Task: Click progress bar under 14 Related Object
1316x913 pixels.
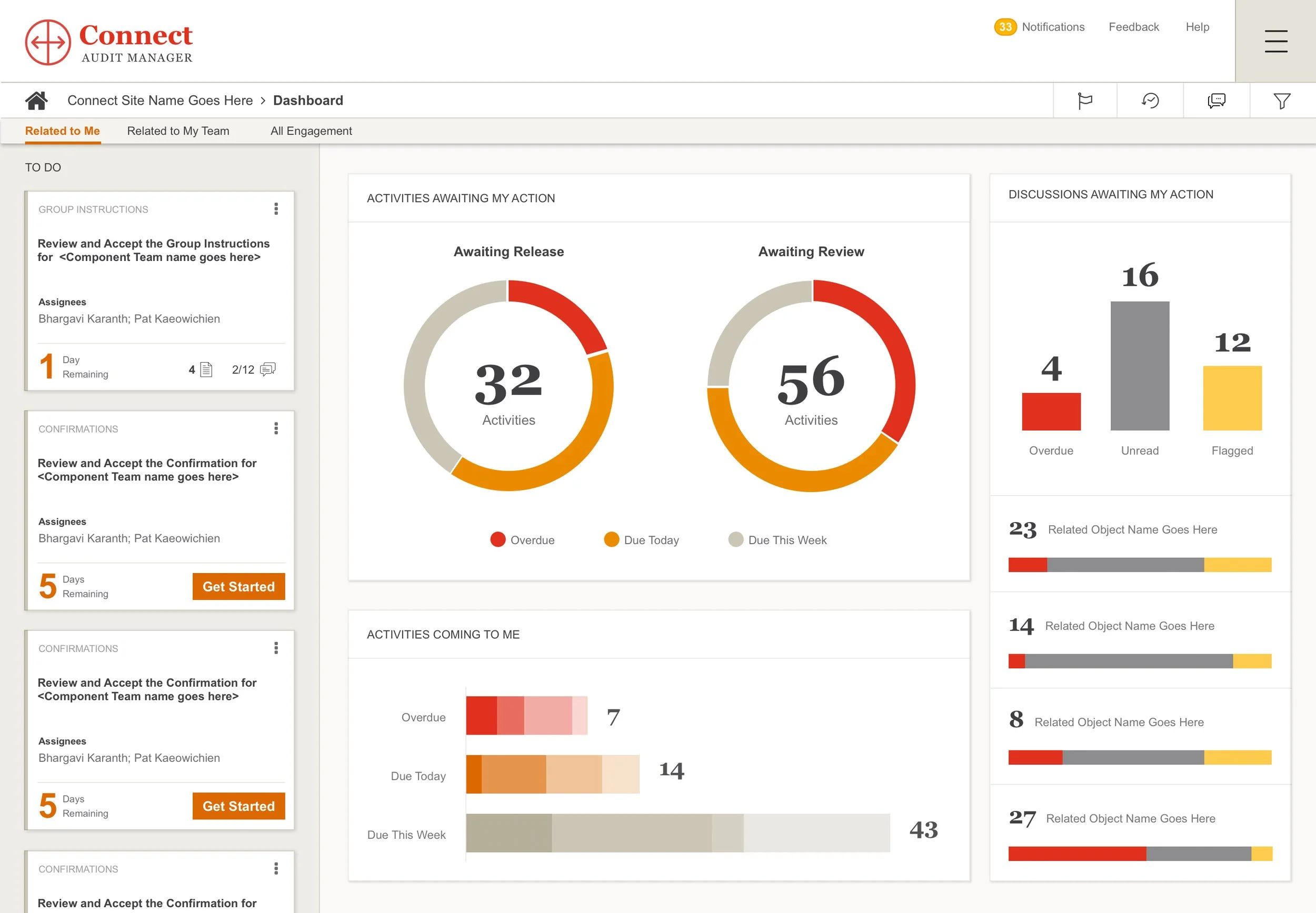Action: pos(1140,661)
